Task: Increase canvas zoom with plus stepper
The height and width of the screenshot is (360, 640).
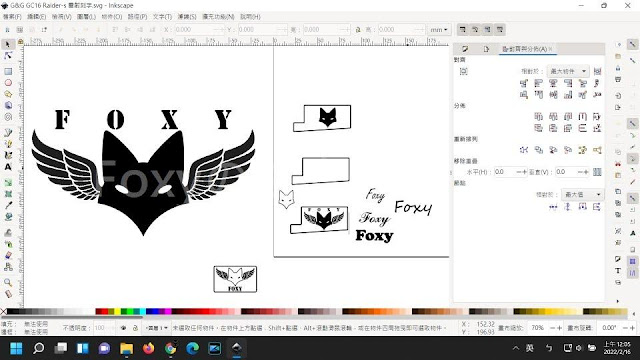Action: click(560, 328)
